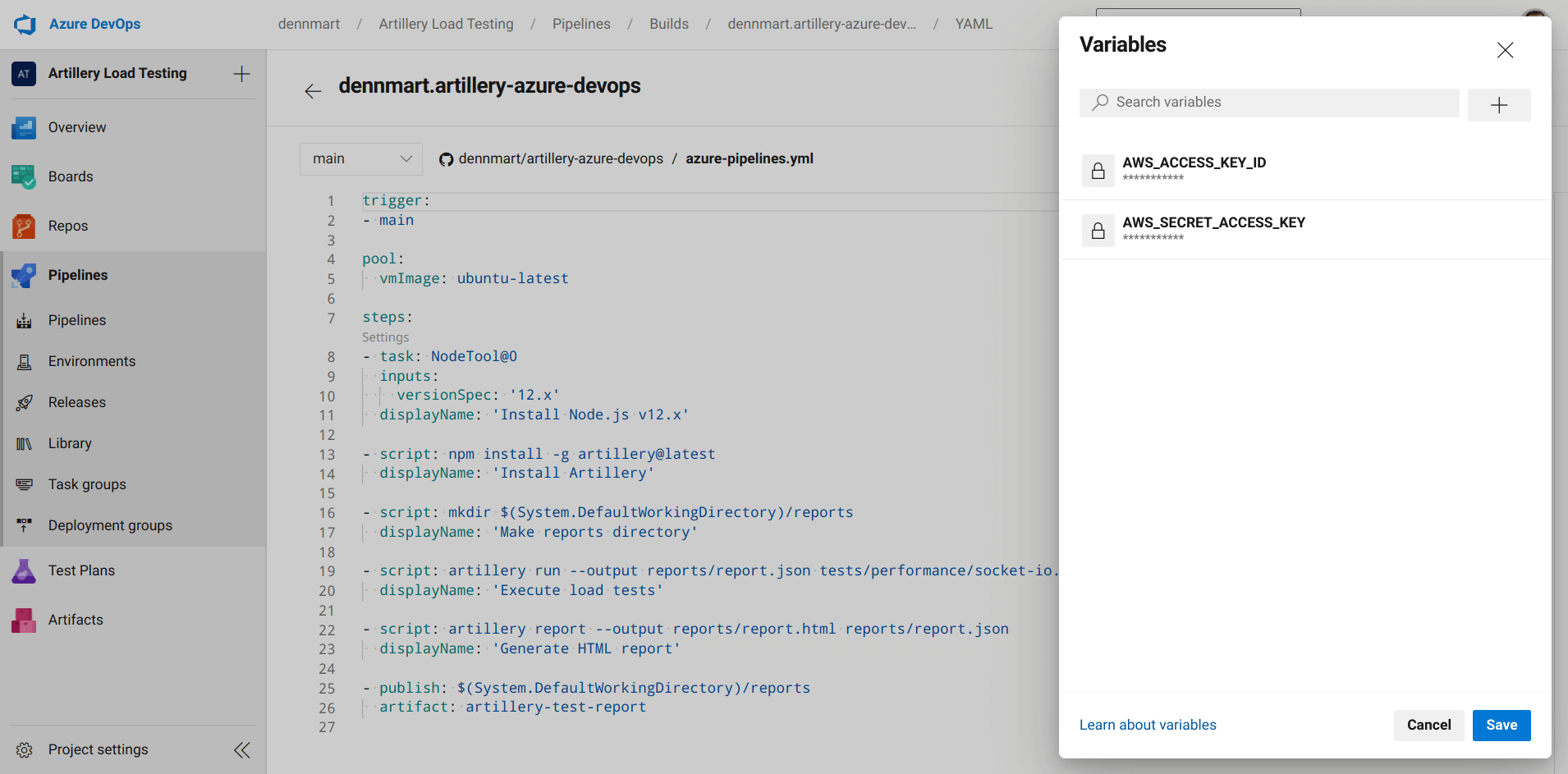Click Artillery Load Testing breadcrumb
This screenshot has height=774, width=1568.
(x=446, y=25)
